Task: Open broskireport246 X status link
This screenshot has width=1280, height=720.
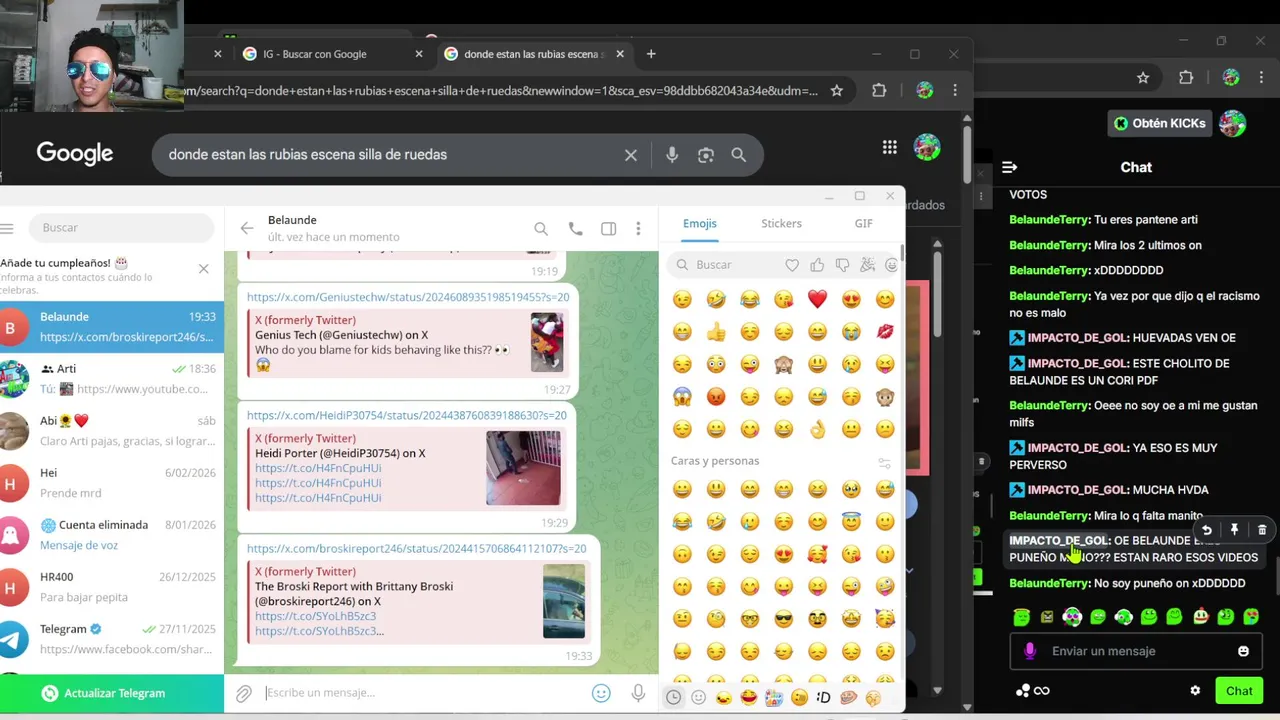Action: (417, 548)
